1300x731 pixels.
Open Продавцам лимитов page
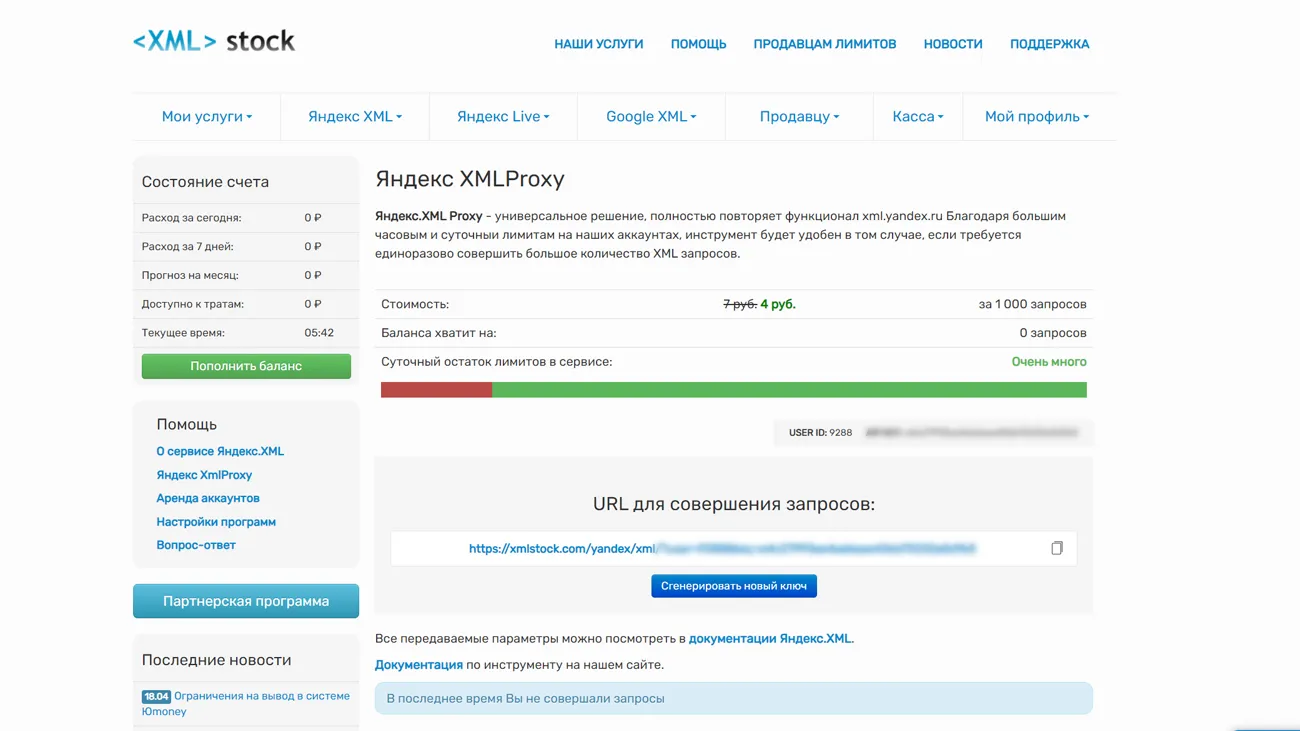(x=825, y=44)
